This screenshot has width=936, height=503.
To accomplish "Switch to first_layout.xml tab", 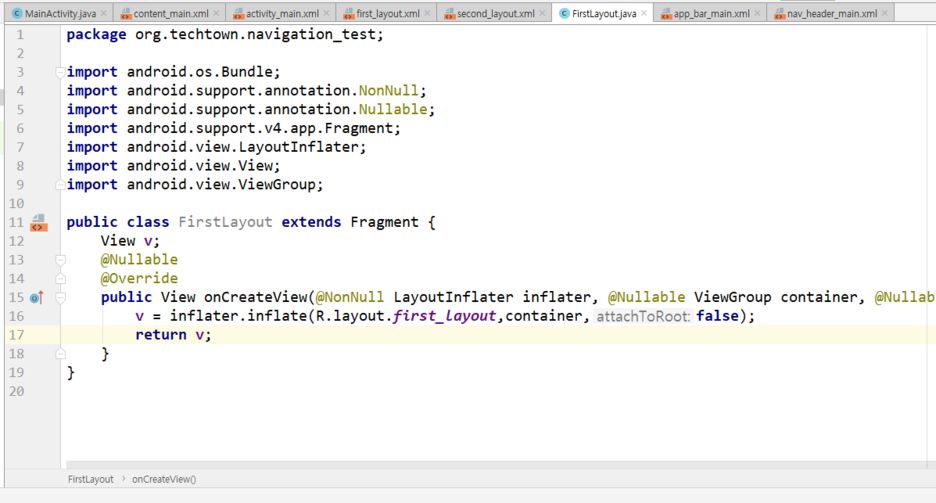I will [388, 13].
